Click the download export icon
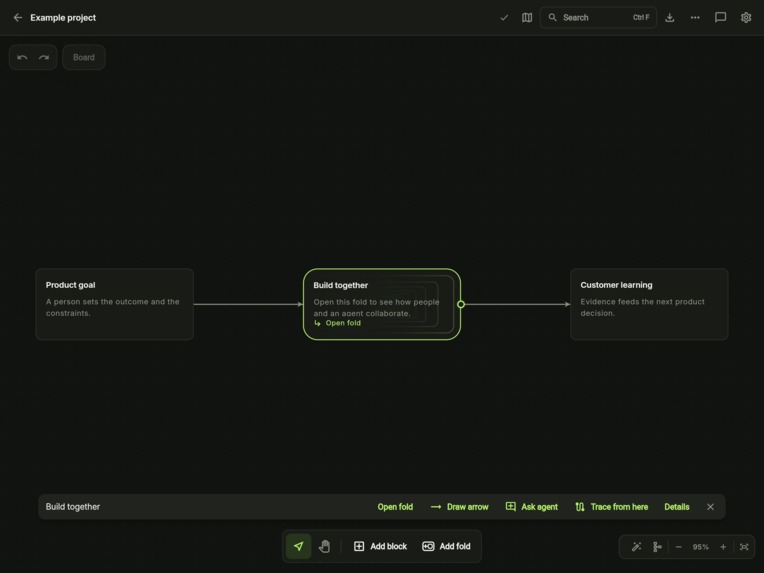 pos(669,18)
